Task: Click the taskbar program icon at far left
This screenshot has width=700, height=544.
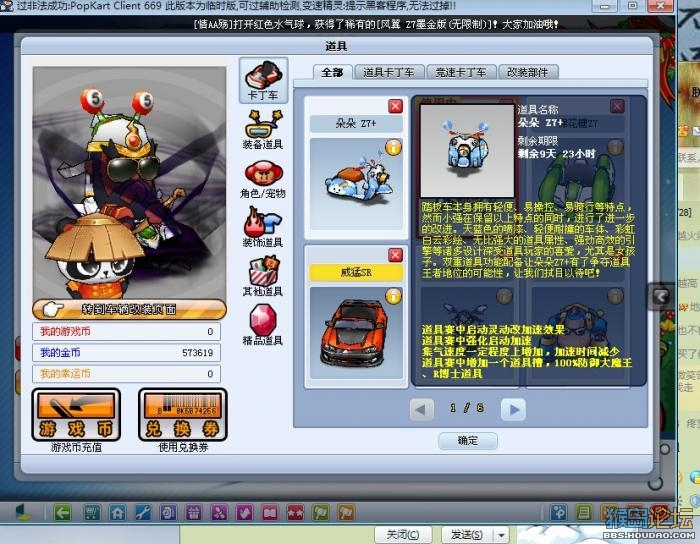Action: pyautogui.click(x=21, y=513)
